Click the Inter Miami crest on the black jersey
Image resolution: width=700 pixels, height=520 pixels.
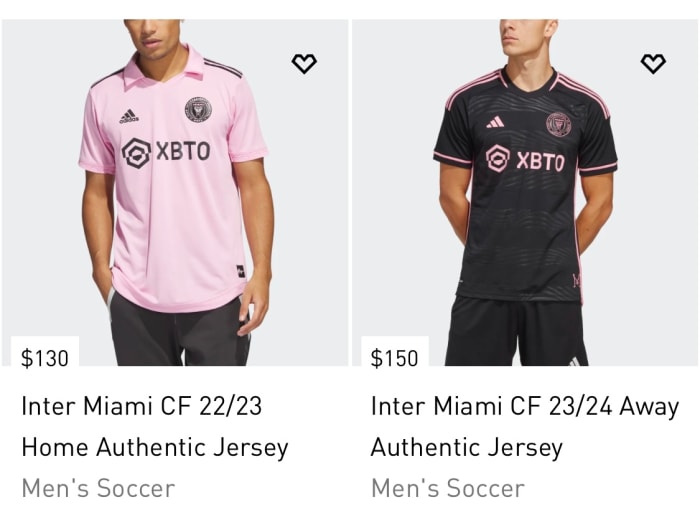(558, 124)
